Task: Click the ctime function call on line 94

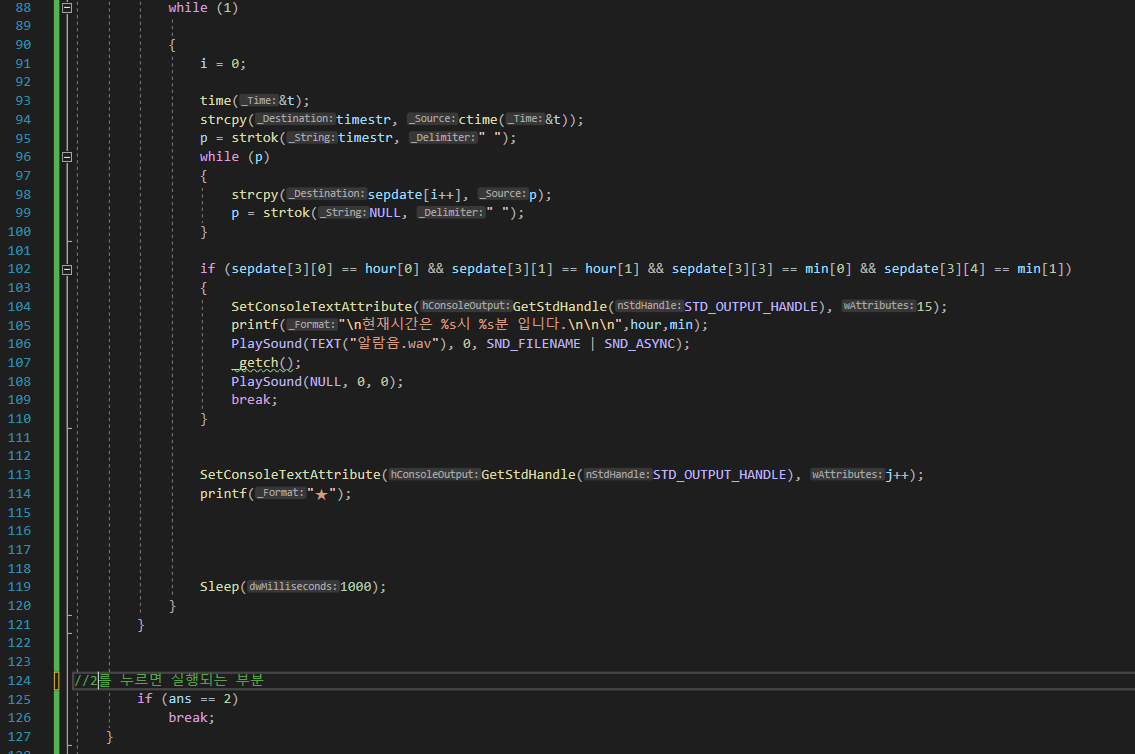Action: click(479, 119)
